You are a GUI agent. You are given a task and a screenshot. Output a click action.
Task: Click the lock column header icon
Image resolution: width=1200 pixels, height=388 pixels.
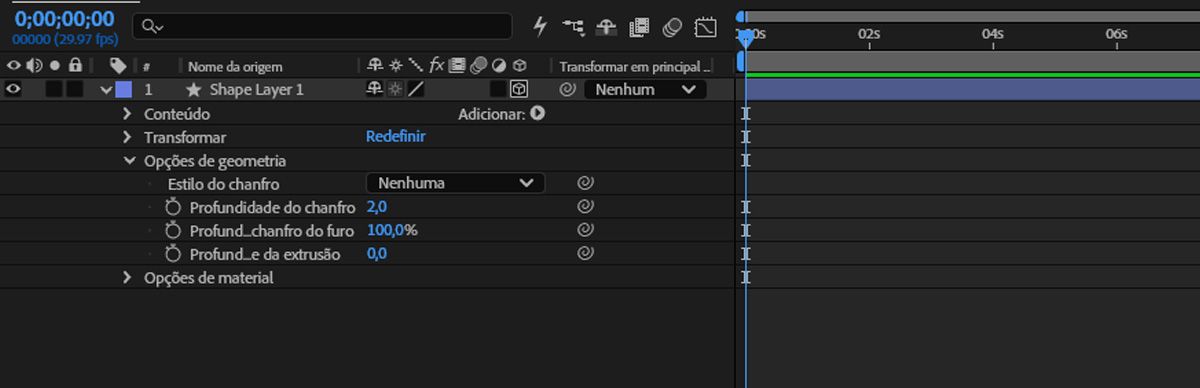74,66
